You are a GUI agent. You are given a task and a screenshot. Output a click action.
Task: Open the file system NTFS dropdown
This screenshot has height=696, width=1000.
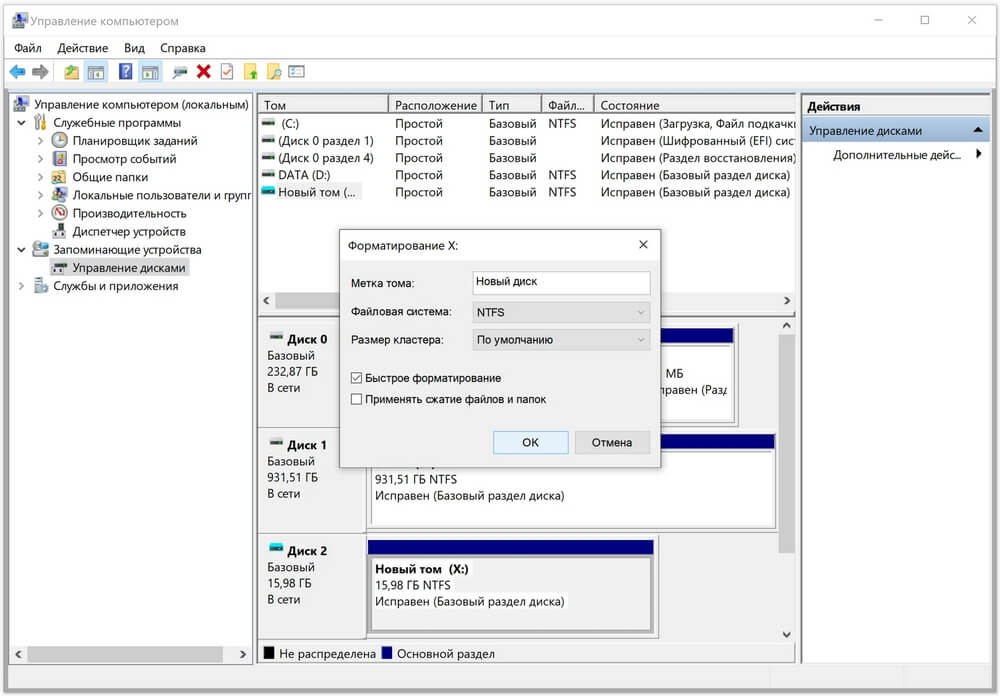tap(561, 312)
